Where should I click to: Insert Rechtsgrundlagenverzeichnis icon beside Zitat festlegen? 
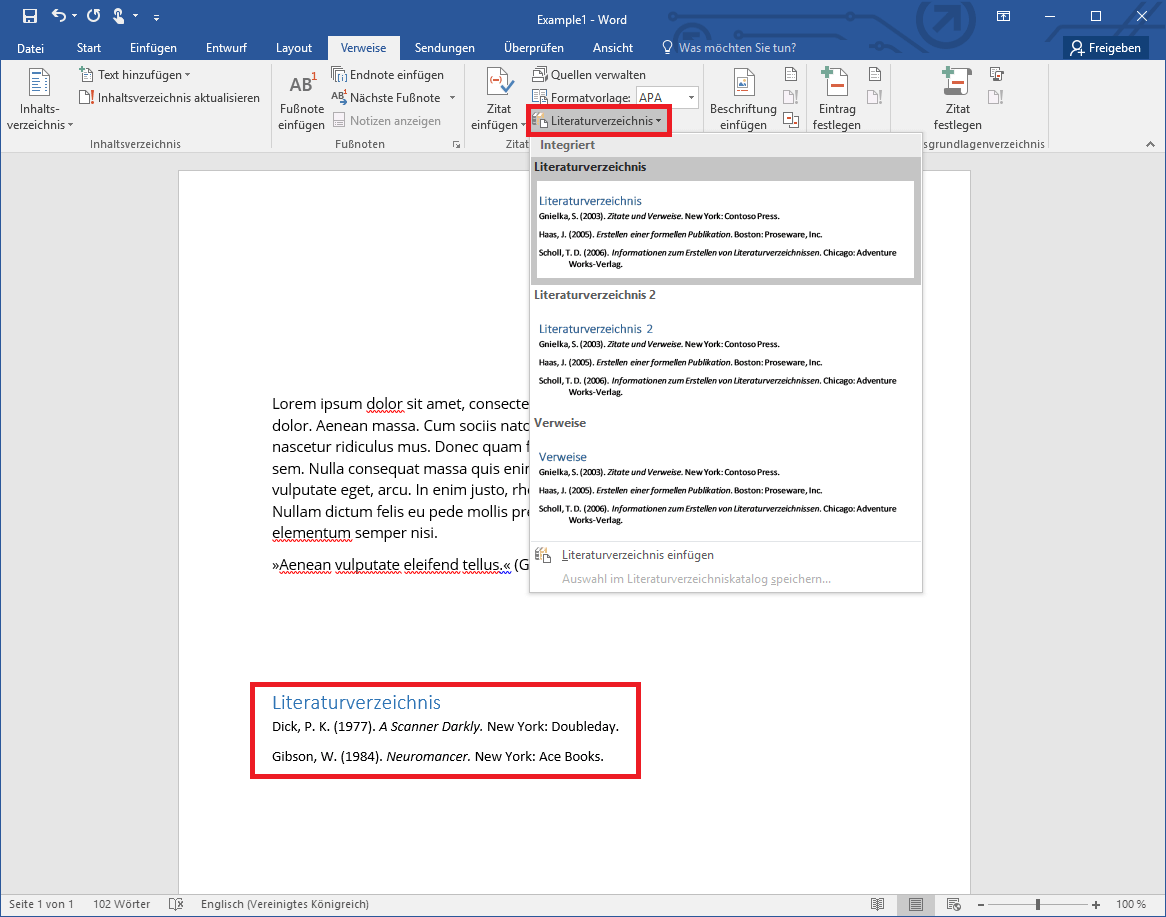click(x=996, y=74)
